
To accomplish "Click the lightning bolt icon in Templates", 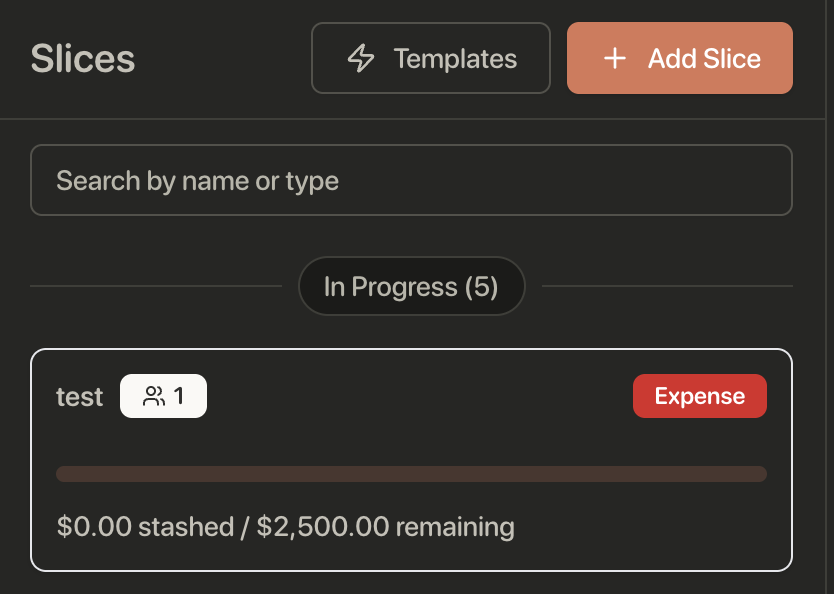I will (361, 58).
